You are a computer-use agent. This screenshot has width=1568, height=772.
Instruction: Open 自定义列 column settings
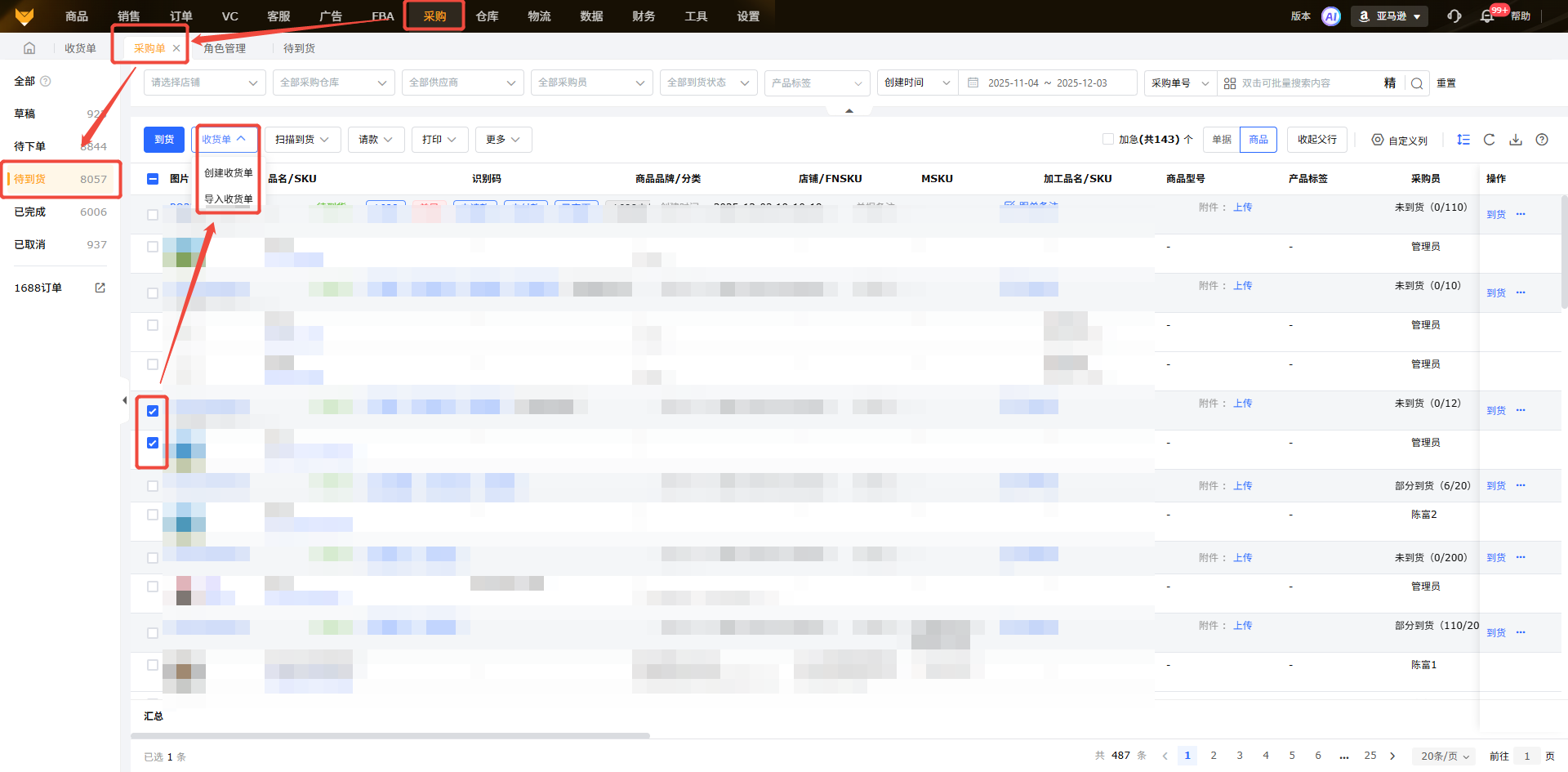(1400, 140)
